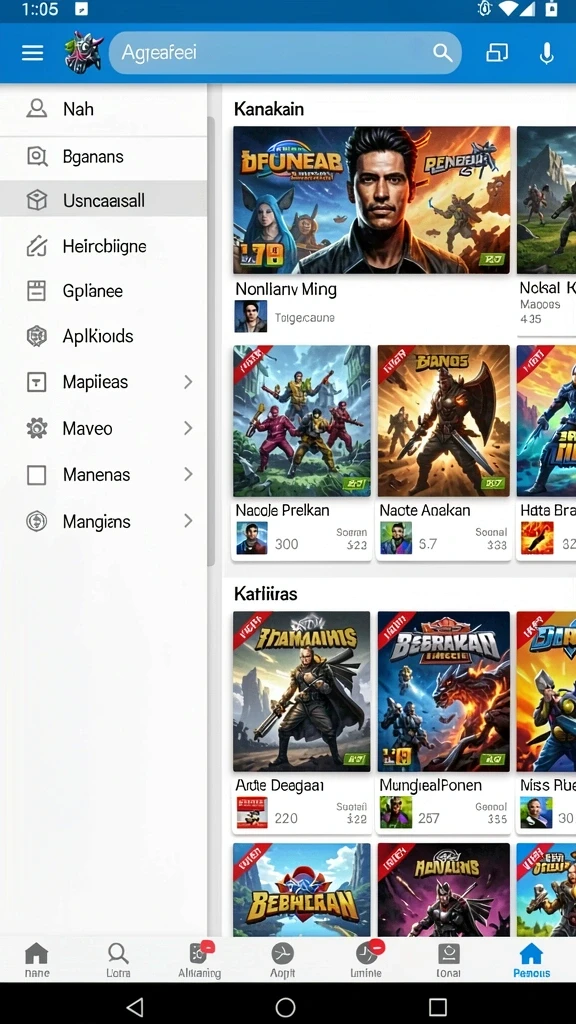Open the windows icon beside the search bar
Screen dimensions: 576x1024
(x=497, y=53)
